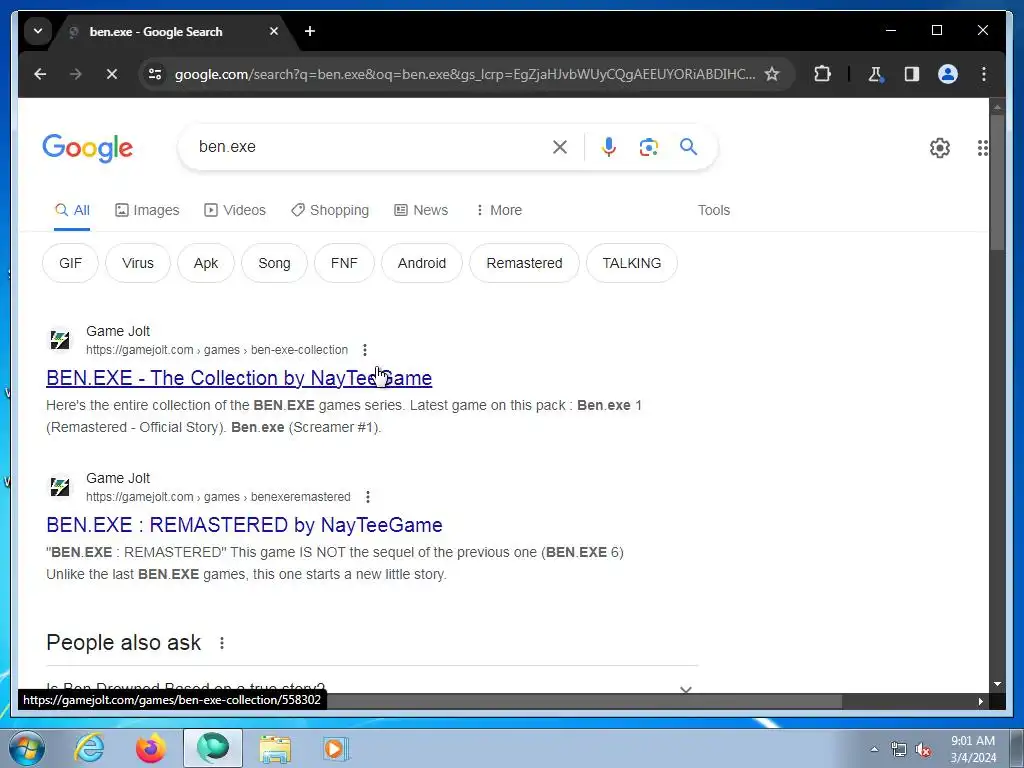
Task: Click the scrollbar down arrow
Action: click(x=997, y=684)
